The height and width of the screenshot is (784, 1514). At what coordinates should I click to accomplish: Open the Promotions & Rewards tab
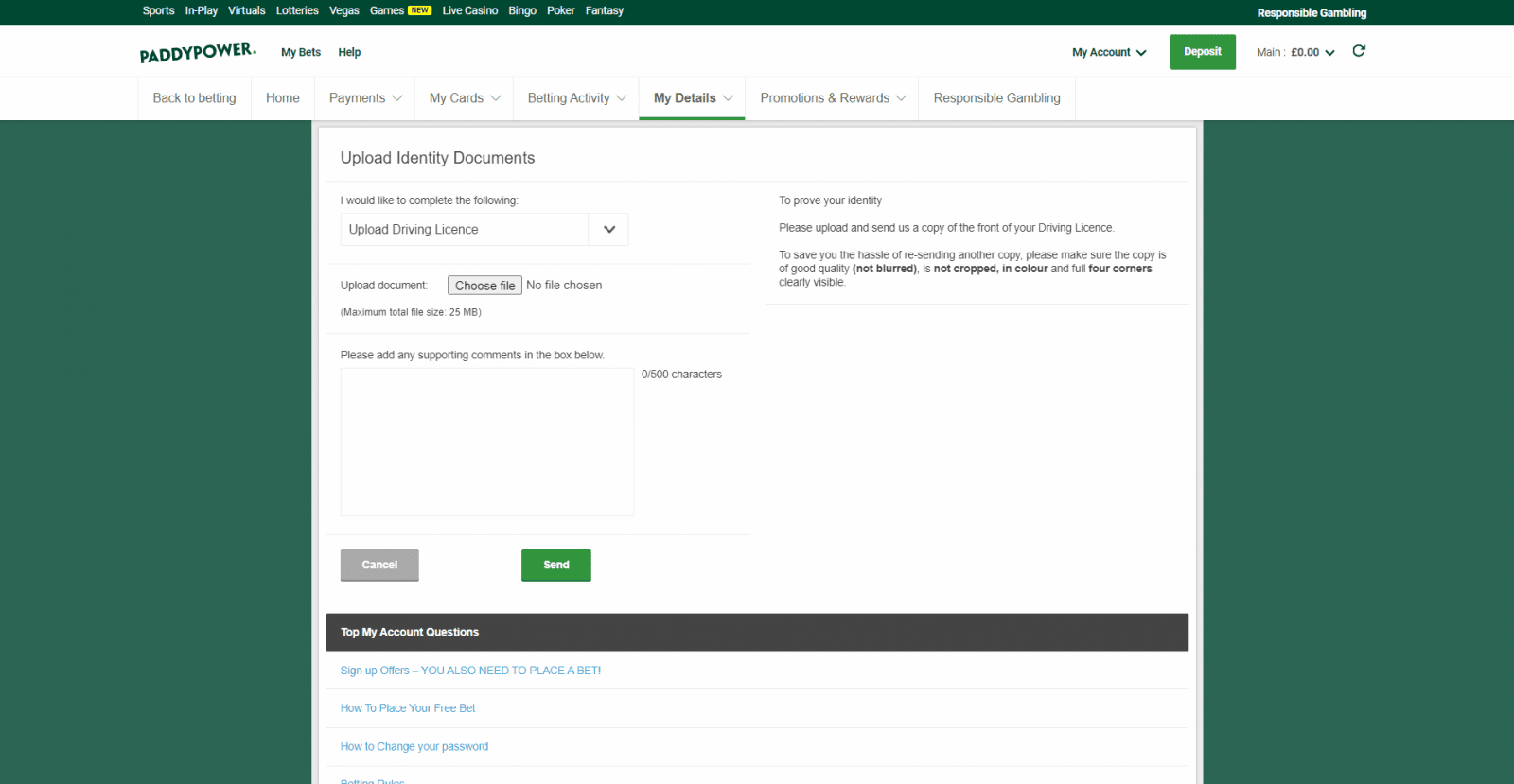[832, 98]
